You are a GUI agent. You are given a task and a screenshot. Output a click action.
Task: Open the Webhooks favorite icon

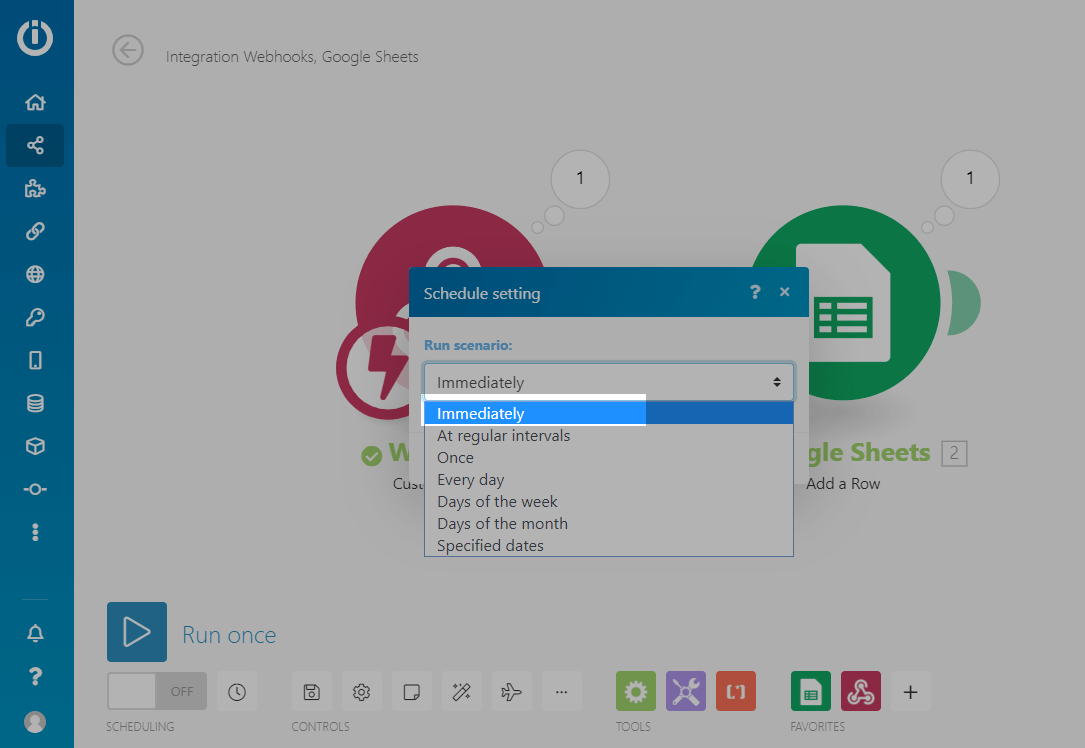tap(861, 691)
